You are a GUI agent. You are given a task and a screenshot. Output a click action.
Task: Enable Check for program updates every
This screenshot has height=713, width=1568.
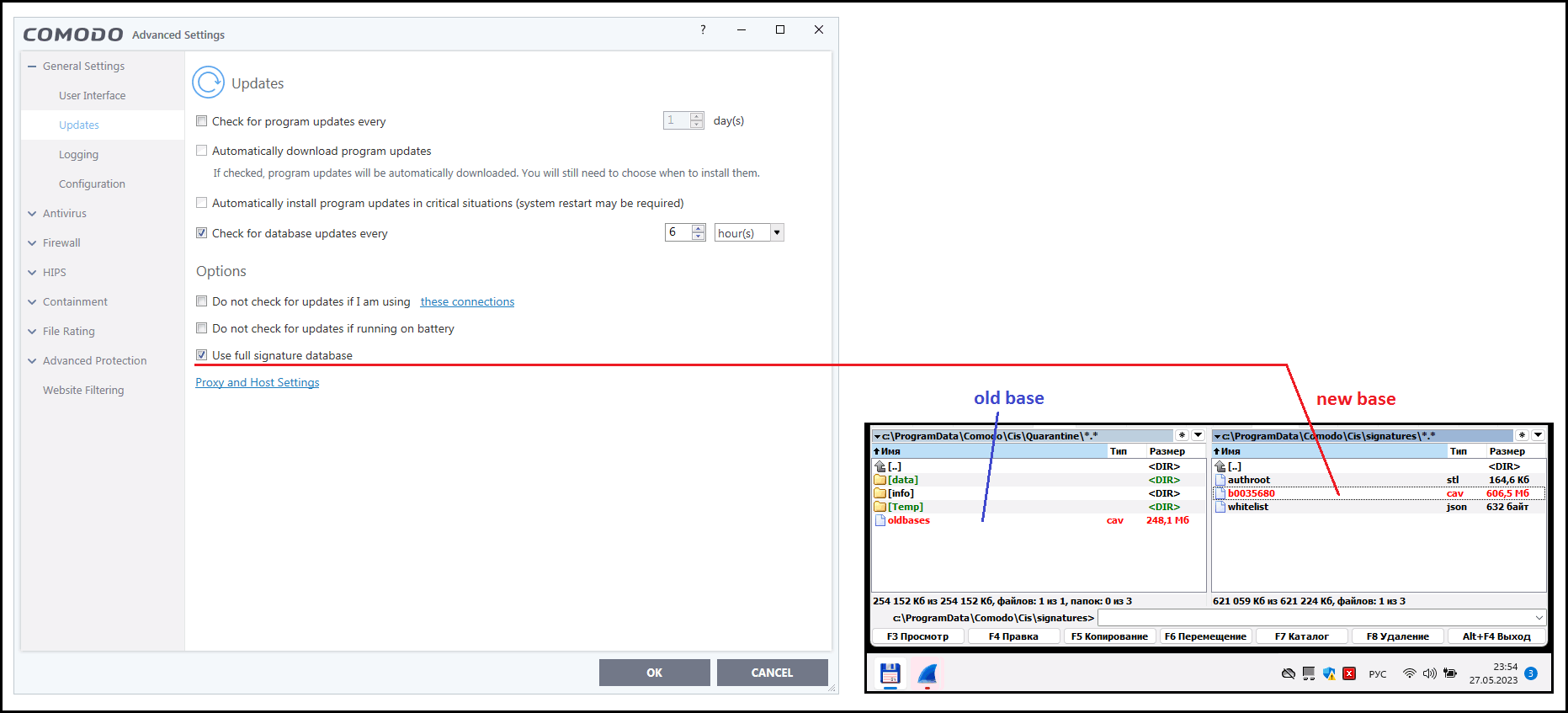point(202,121)
